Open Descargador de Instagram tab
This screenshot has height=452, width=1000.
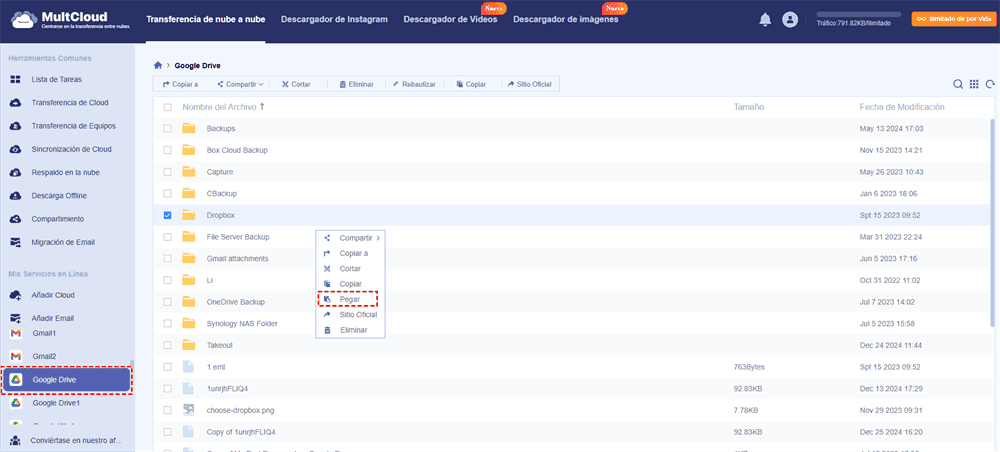(x=334, y=19)
